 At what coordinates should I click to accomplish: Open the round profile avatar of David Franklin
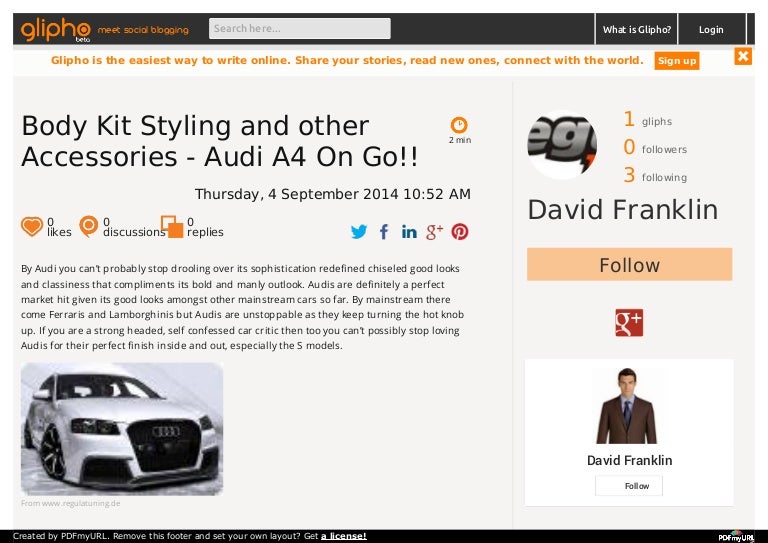[562, 145]
